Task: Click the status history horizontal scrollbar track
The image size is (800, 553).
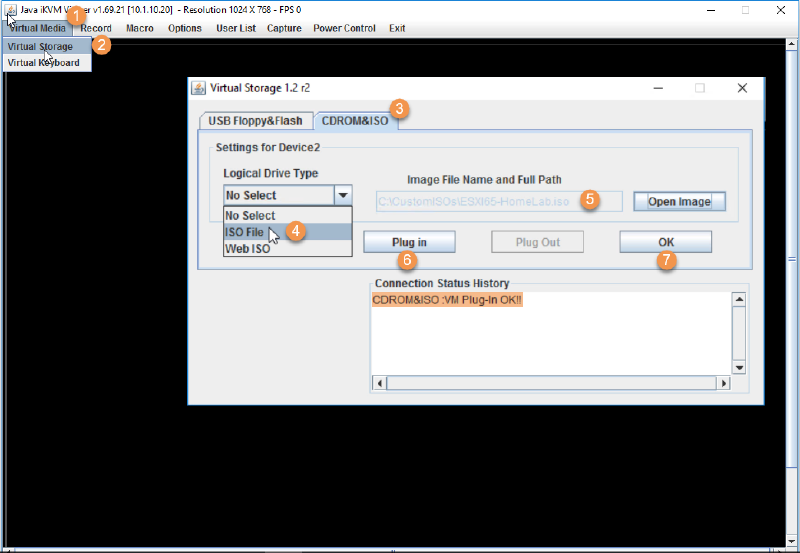Action: (x=552, y=383)
